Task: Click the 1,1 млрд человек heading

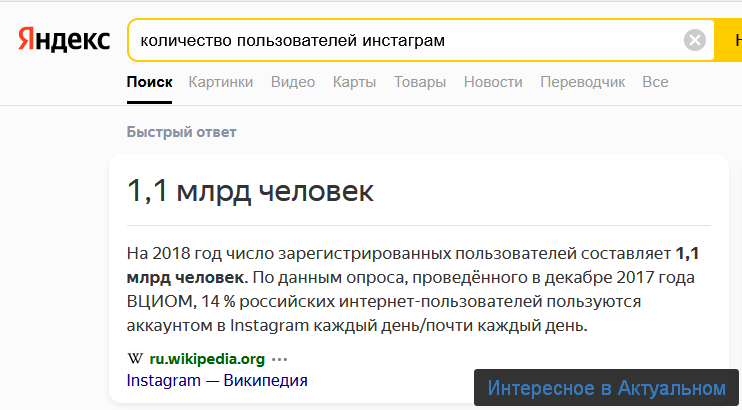Action: 250,191
